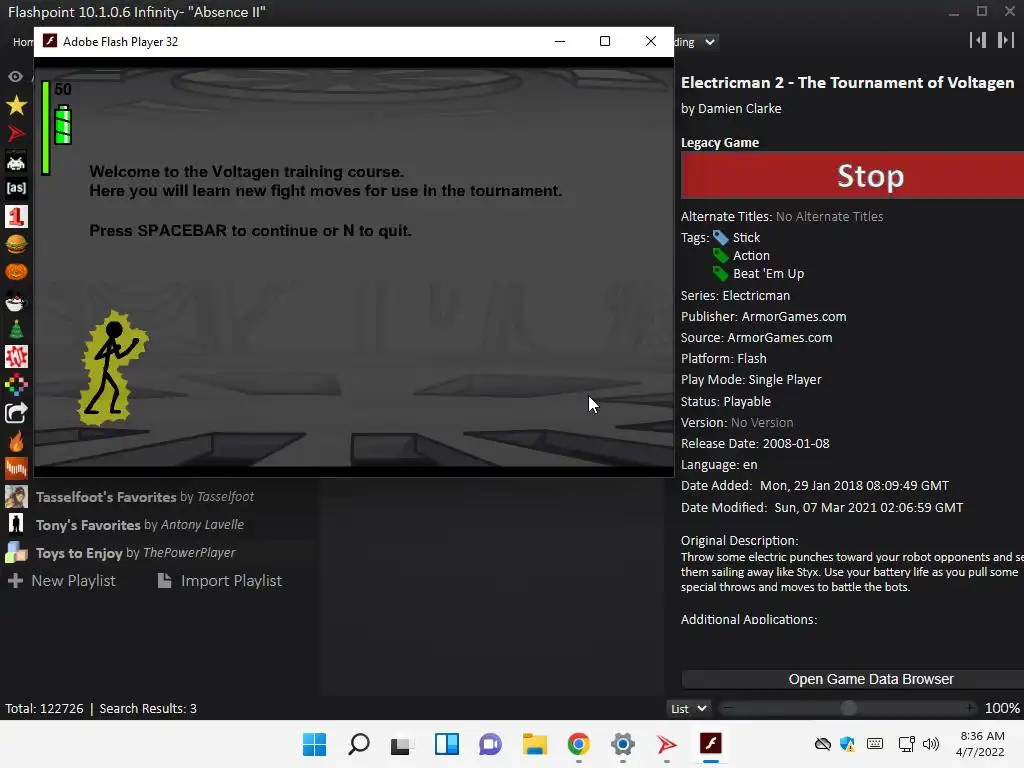Click the Electricman stick figure character
The height and width of the screenshot is (768, 1024).
[x=112, y=368]
